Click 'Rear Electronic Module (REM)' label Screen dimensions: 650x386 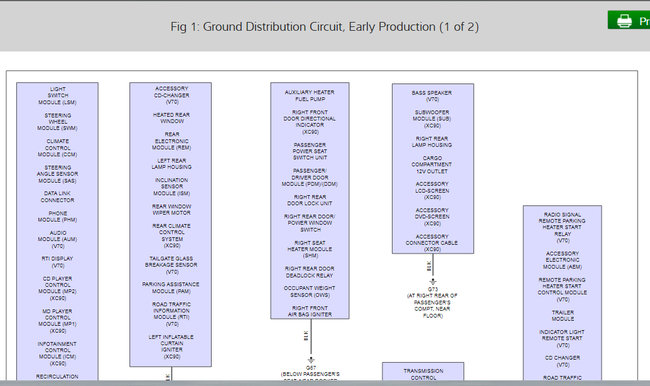[x=171, y=141]
